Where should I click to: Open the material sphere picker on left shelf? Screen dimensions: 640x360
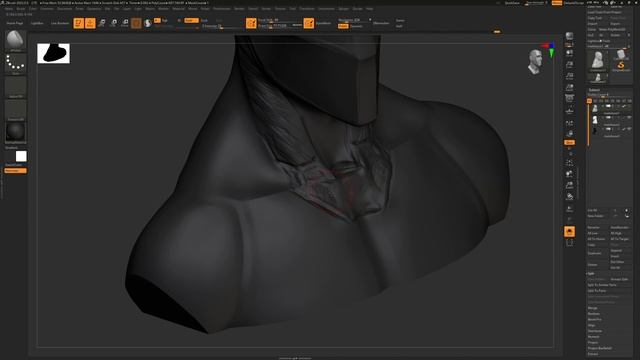click(x=15, y=132)
